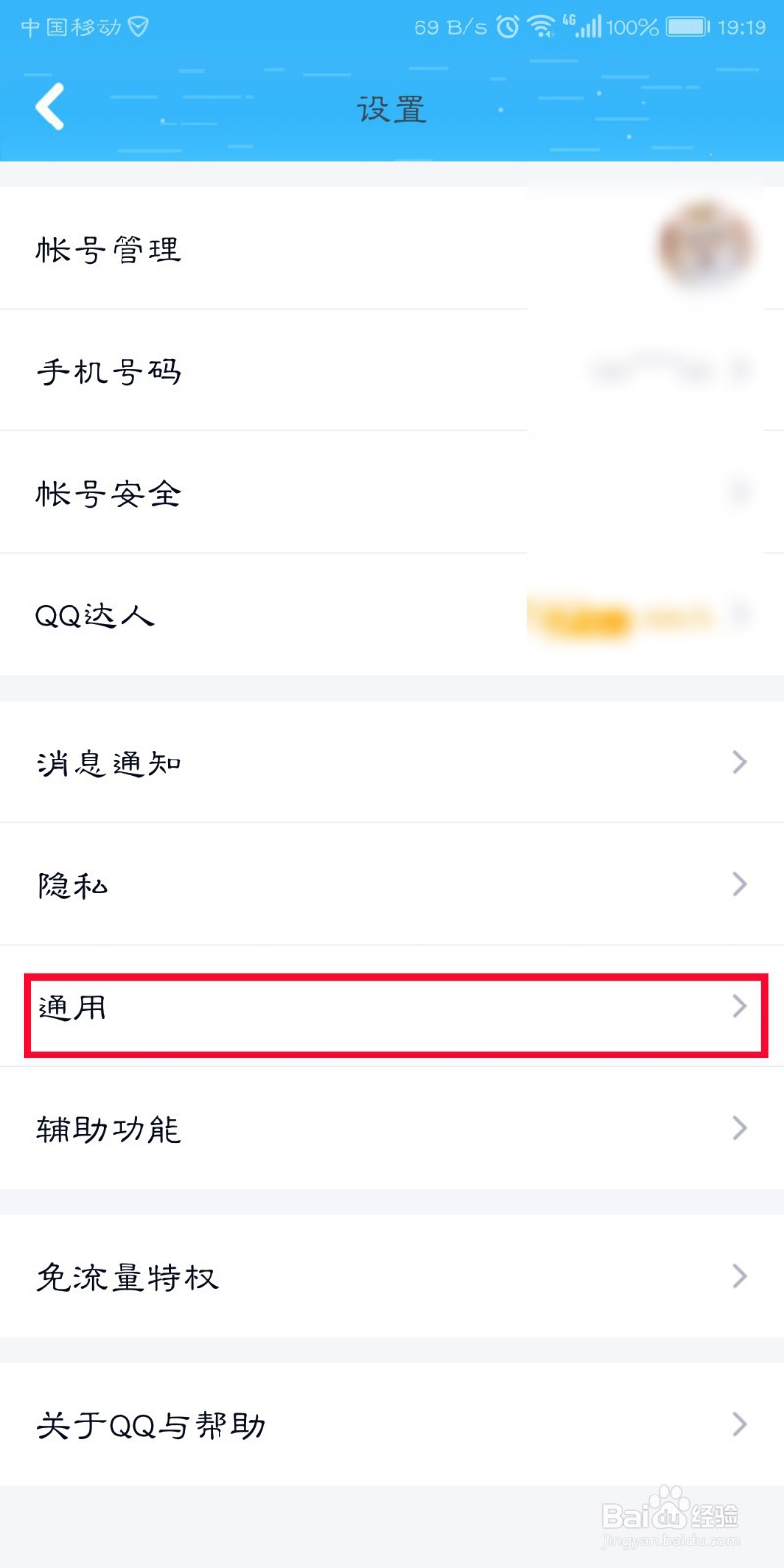Open 帐号管理 account management
This screenshot has height=1568, width=784.
click(x=109, y=249)
